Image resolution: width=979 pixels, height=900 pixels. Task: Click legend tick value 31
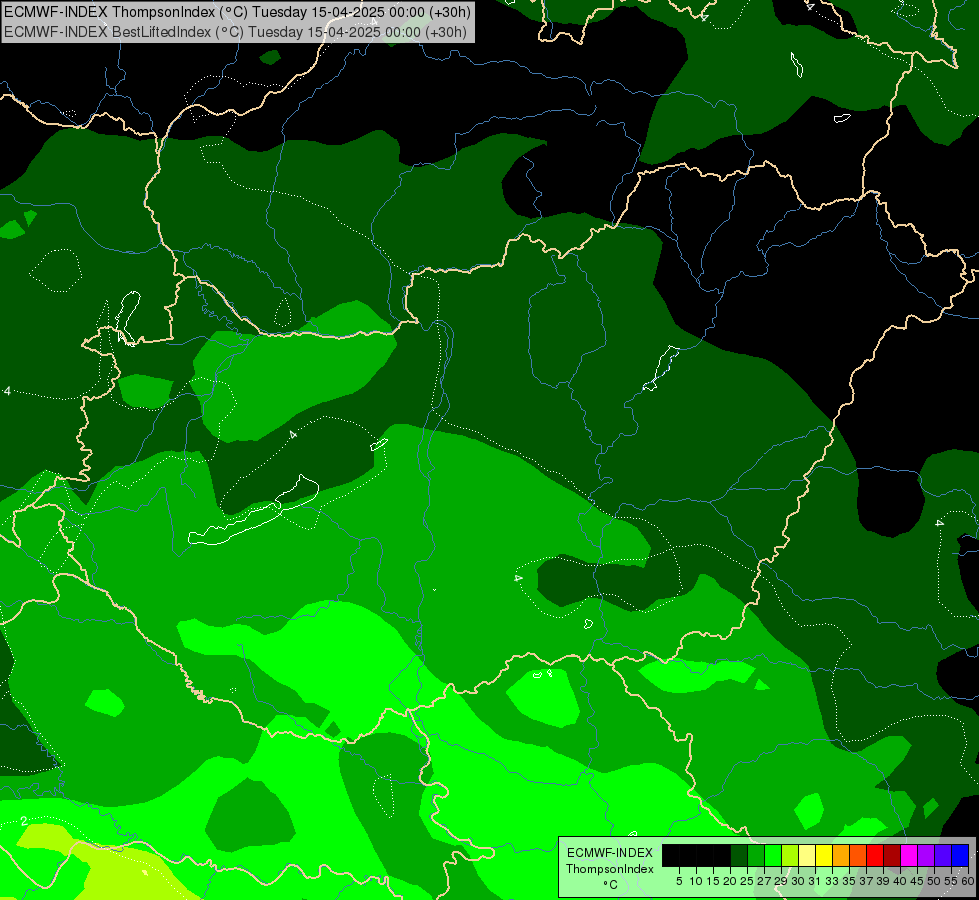tap(815, 881)
